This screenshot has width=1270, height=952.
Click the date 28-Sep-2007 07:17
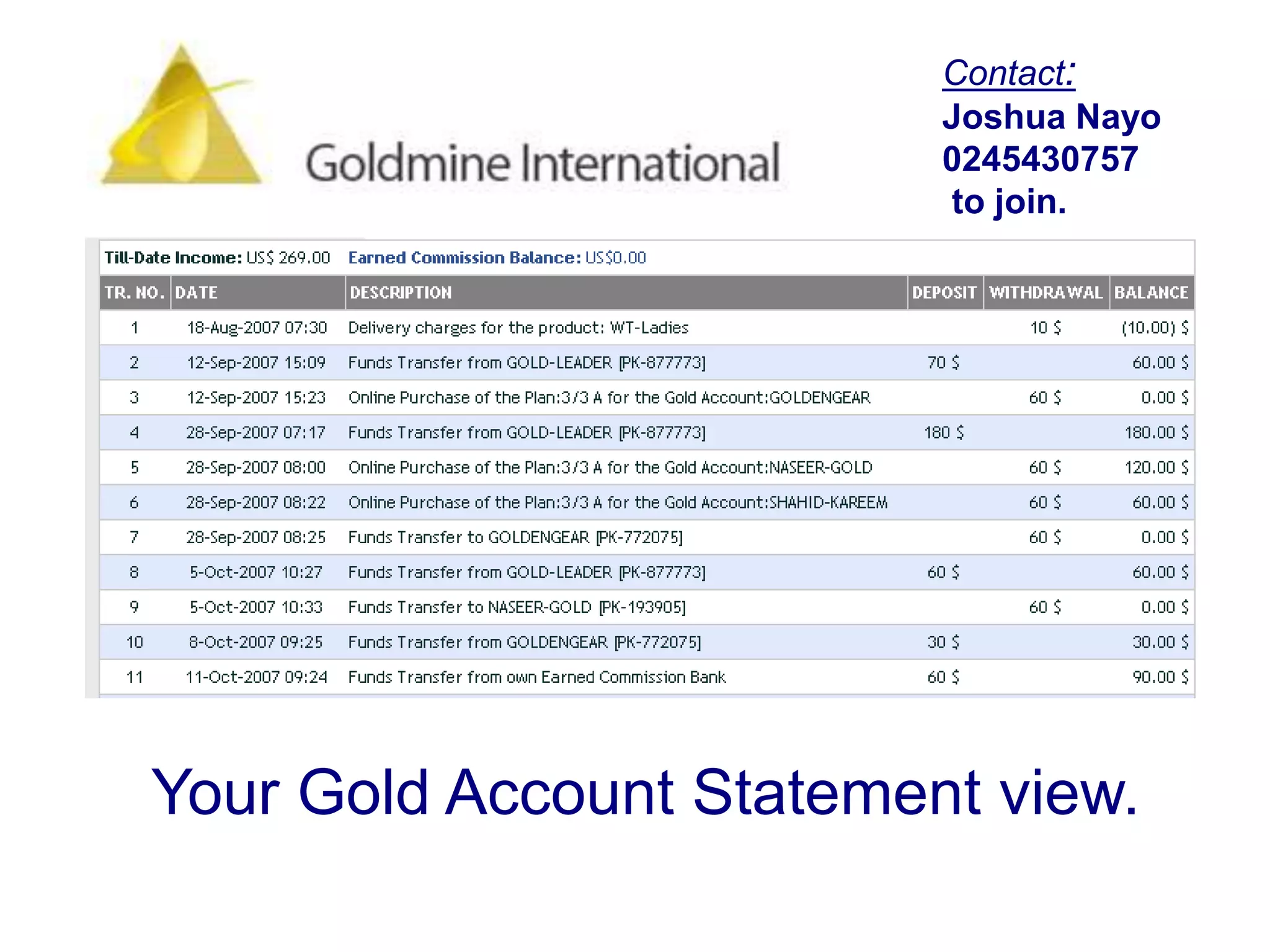(x=255, y=432)
